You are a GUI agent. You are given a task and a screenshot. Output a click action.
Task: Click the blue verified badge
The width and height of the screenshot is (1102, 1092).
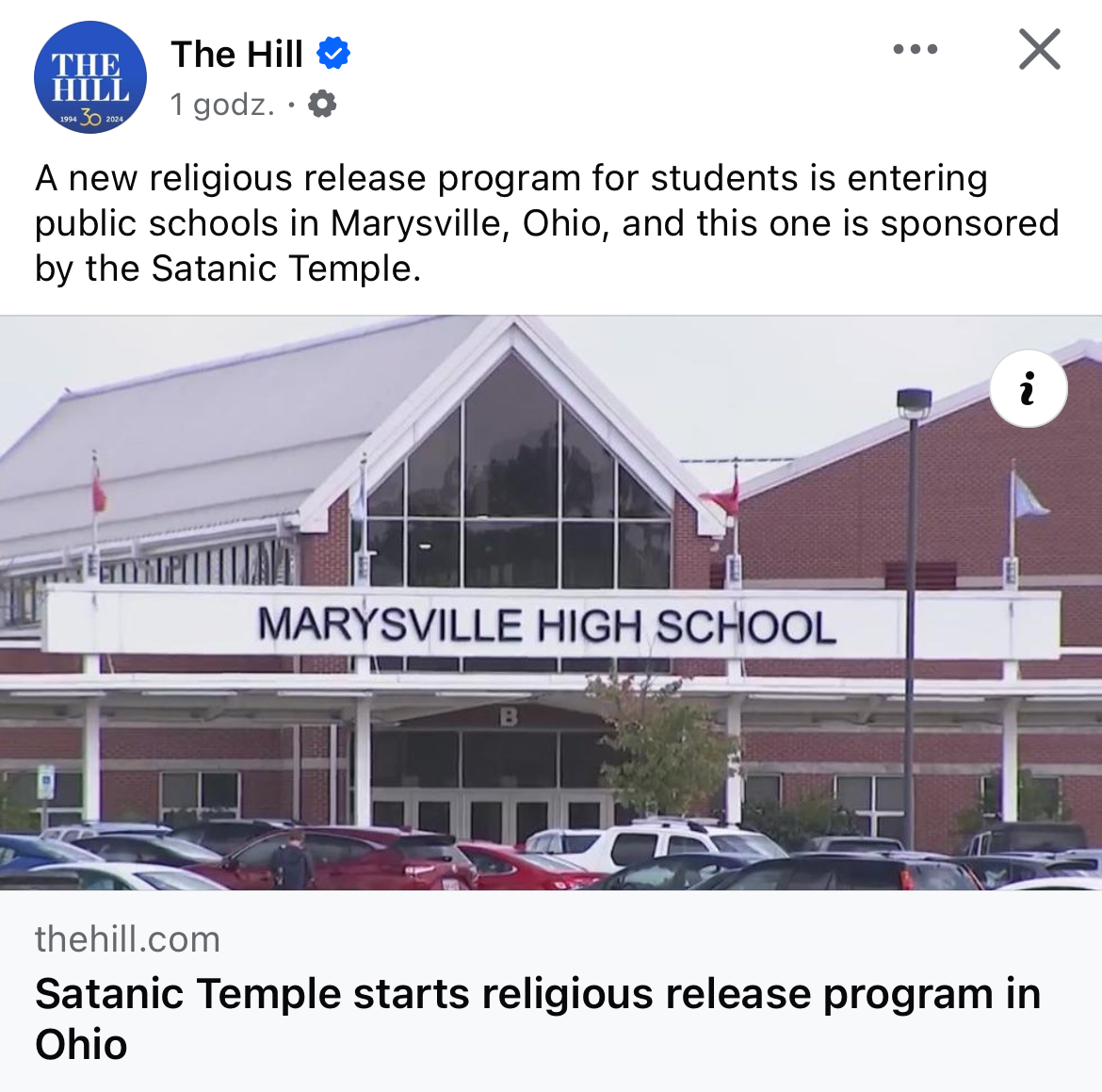point(333,53)
